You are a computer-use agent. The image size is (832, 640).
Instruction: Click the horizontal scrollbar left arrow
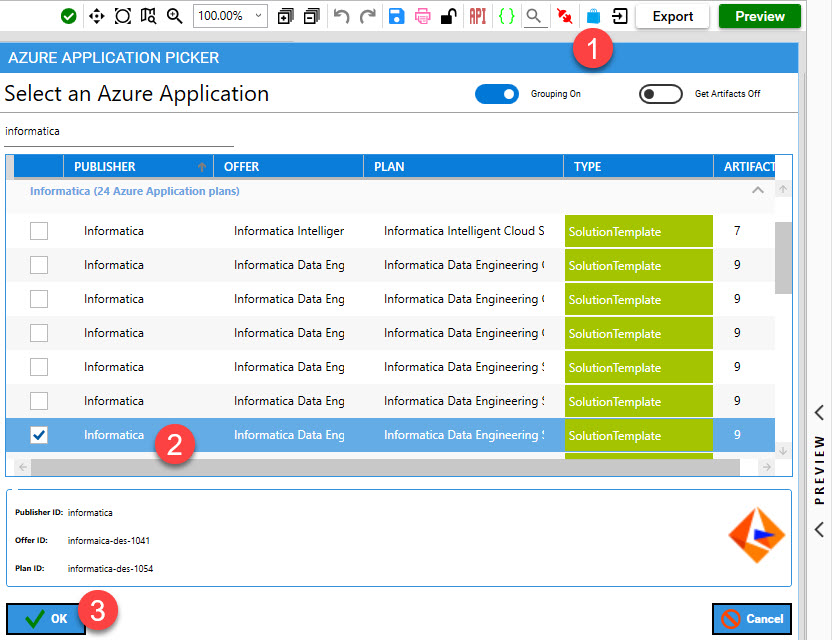coord(23,467)
